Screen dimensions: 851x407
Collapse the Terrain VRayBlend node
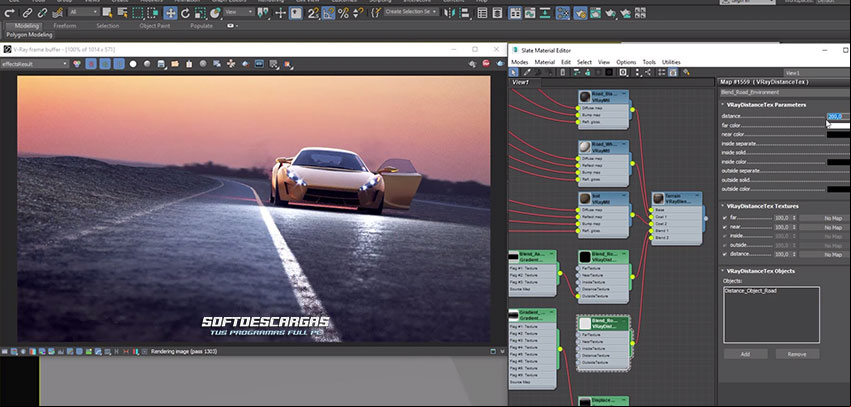pos(697,195)
